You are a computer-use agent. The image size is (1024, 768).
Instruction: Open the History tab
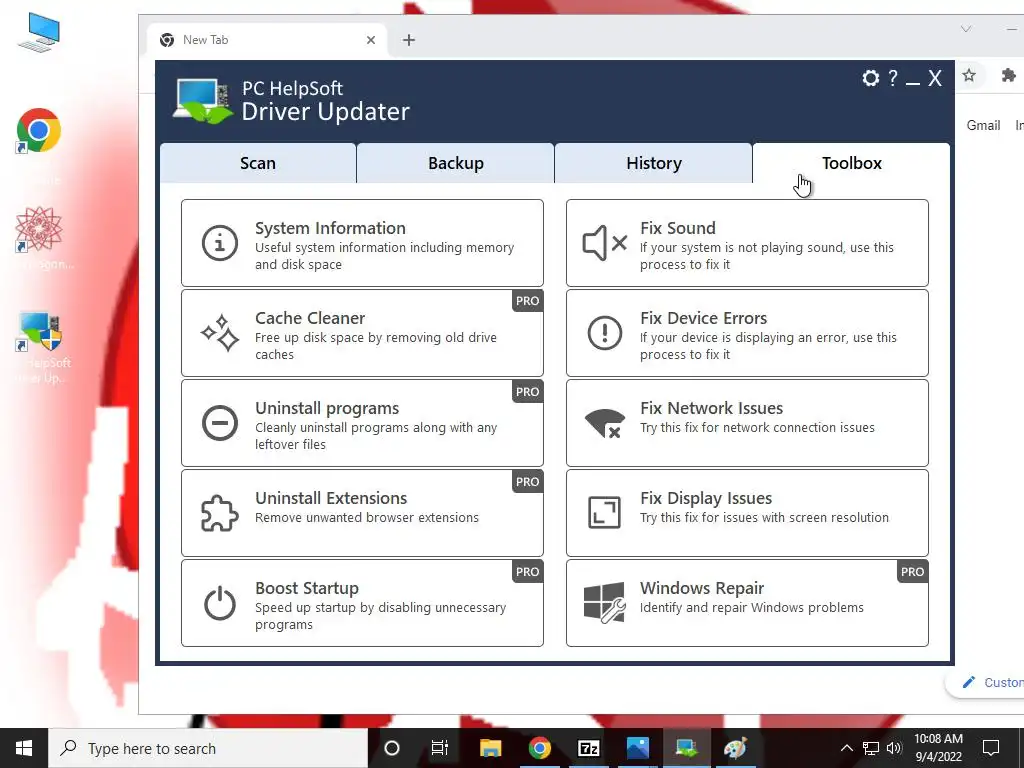[654, 163]
